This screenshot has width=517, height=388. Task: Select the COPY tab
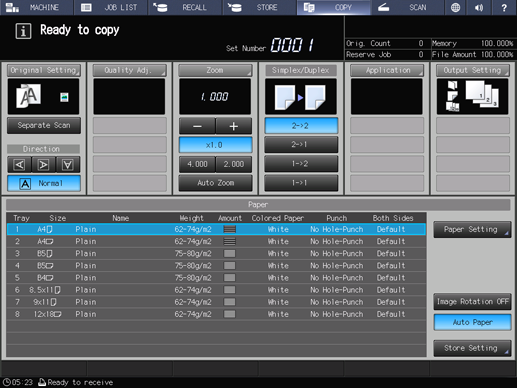(x=334, y=7)
